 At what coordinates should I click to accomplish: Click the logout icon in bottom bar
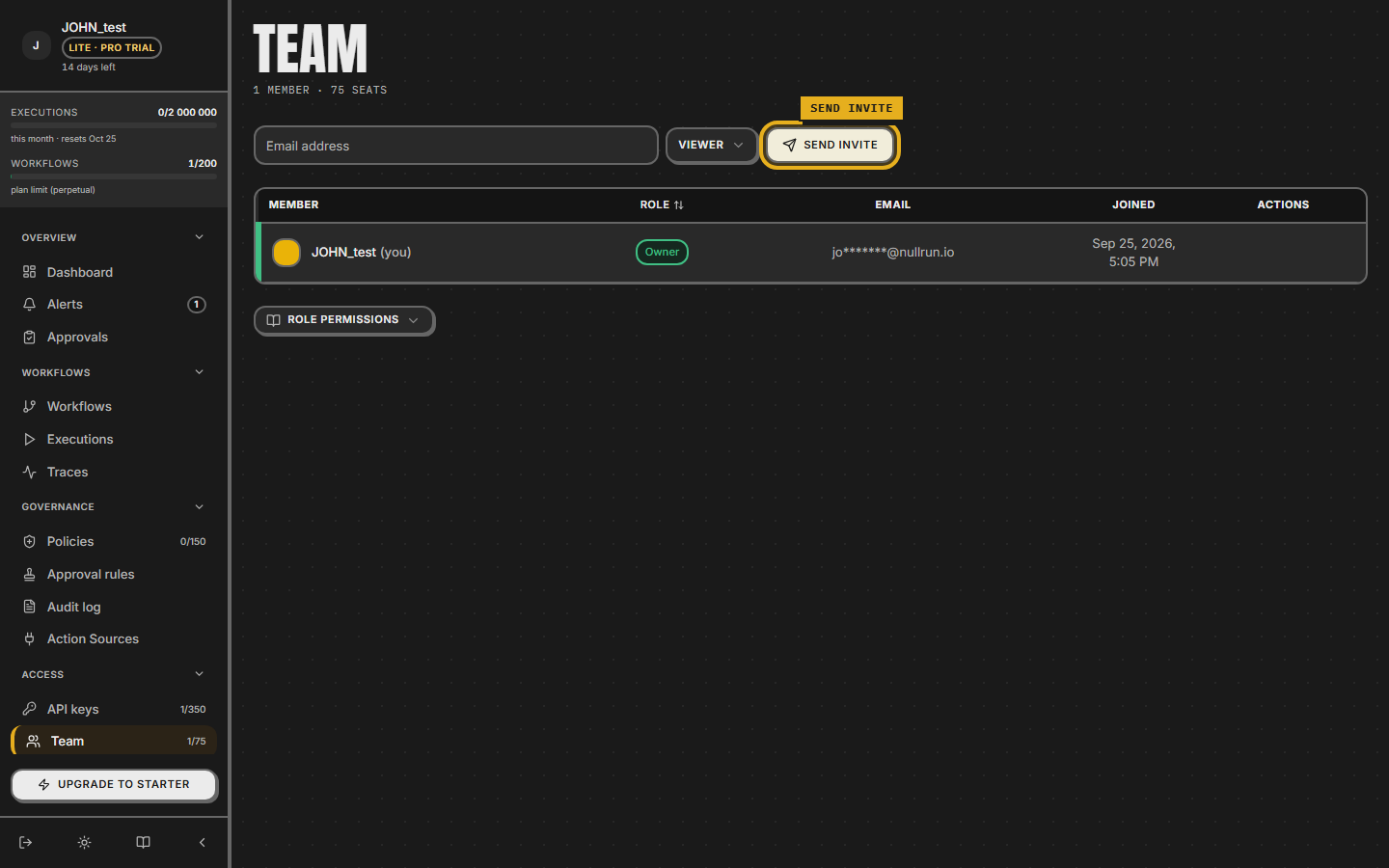click(26, 842)
